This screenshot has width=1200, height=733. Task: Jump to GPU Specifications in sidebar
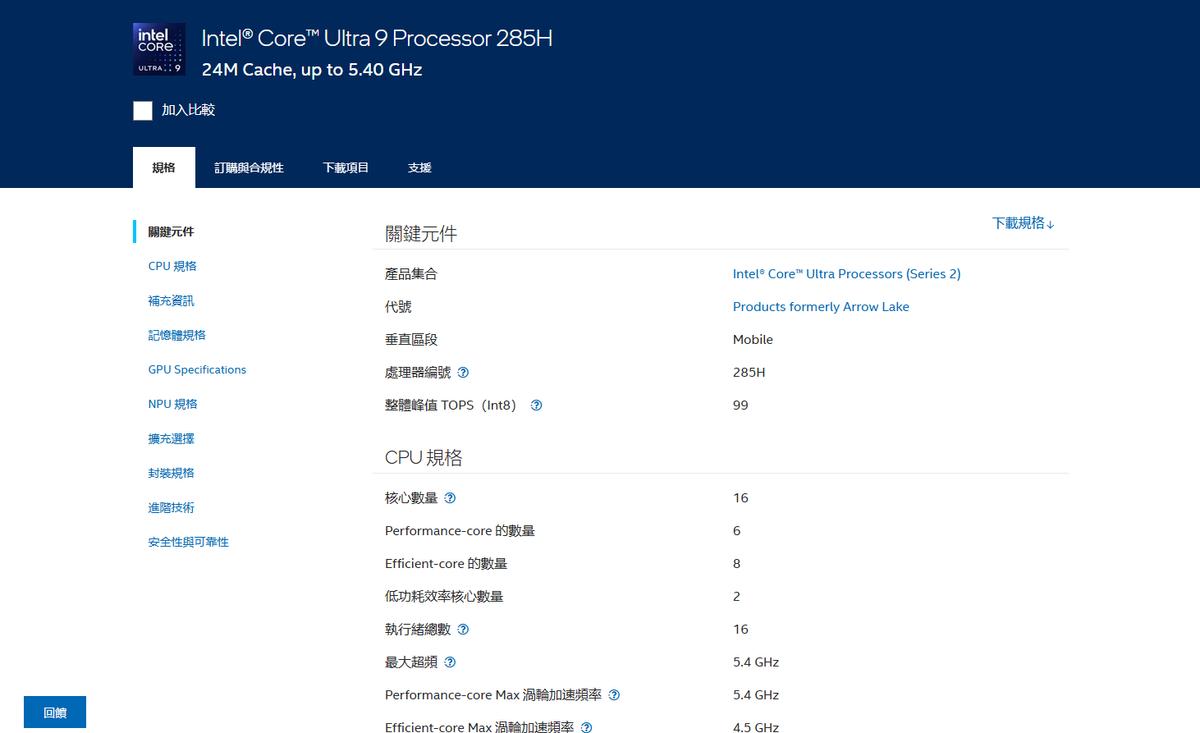pyautogui.click(x=197, y=370)
